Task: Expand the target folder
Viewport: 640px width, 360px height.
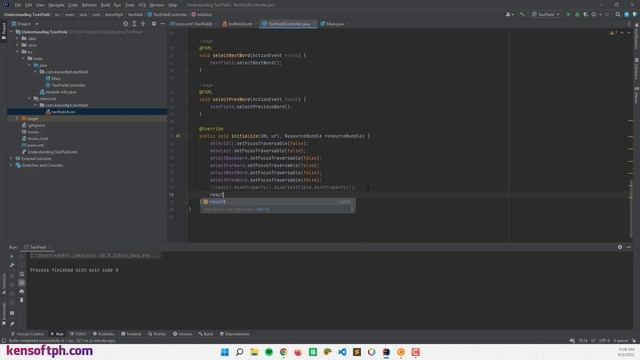Action: click(17, 118)
